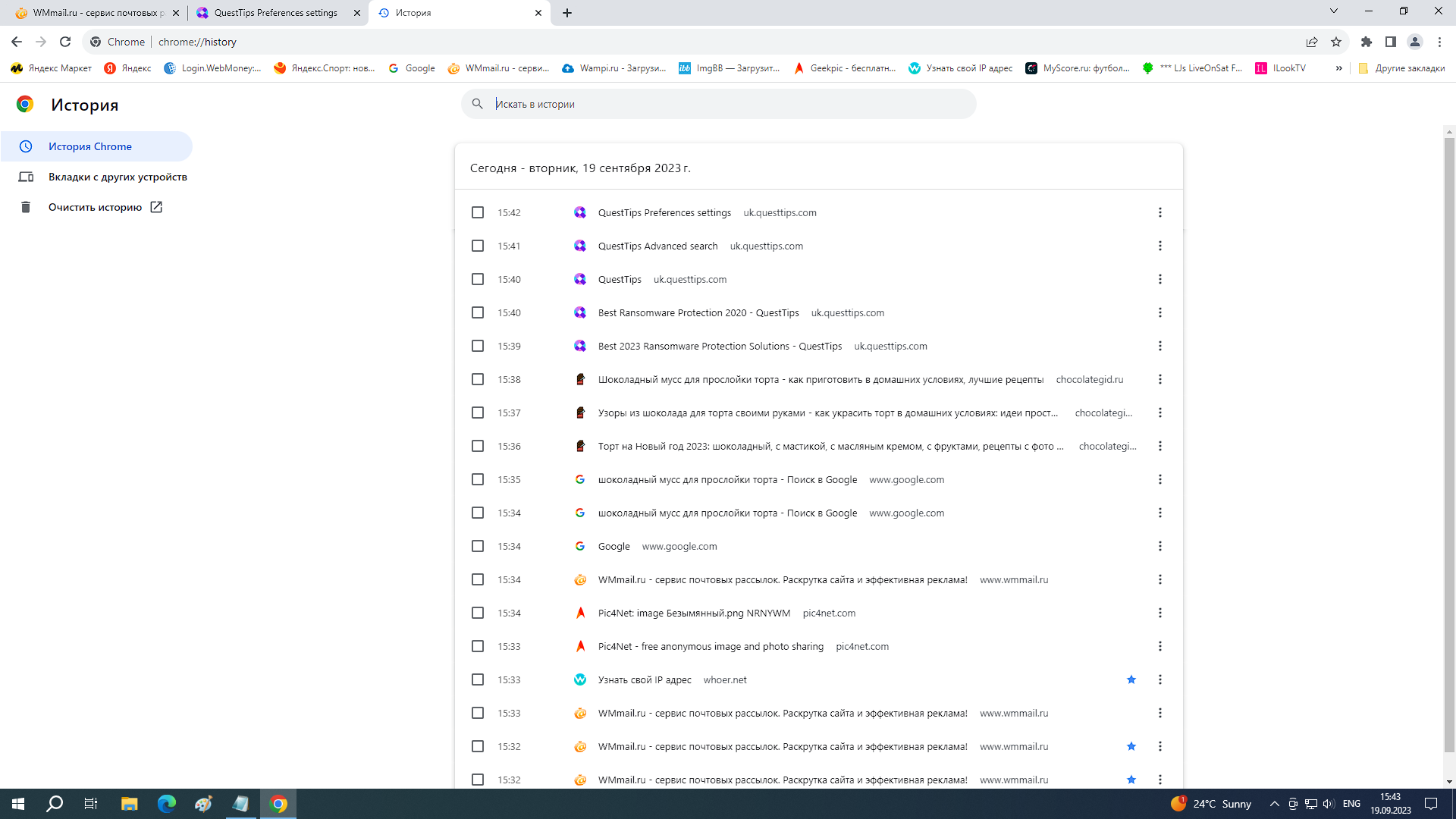Show hidden tray icons chevron

click(x=1274, y=804)
